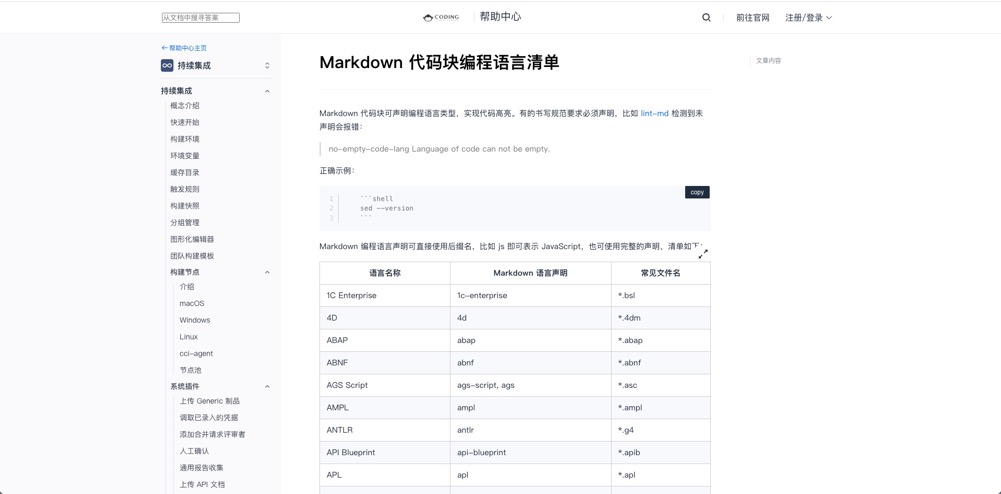Open lint-md hyperlink in paragraph
Image resolution: width=1001 pixels, height=494 pixels.
pyautogui.click(x=654, y=113)
